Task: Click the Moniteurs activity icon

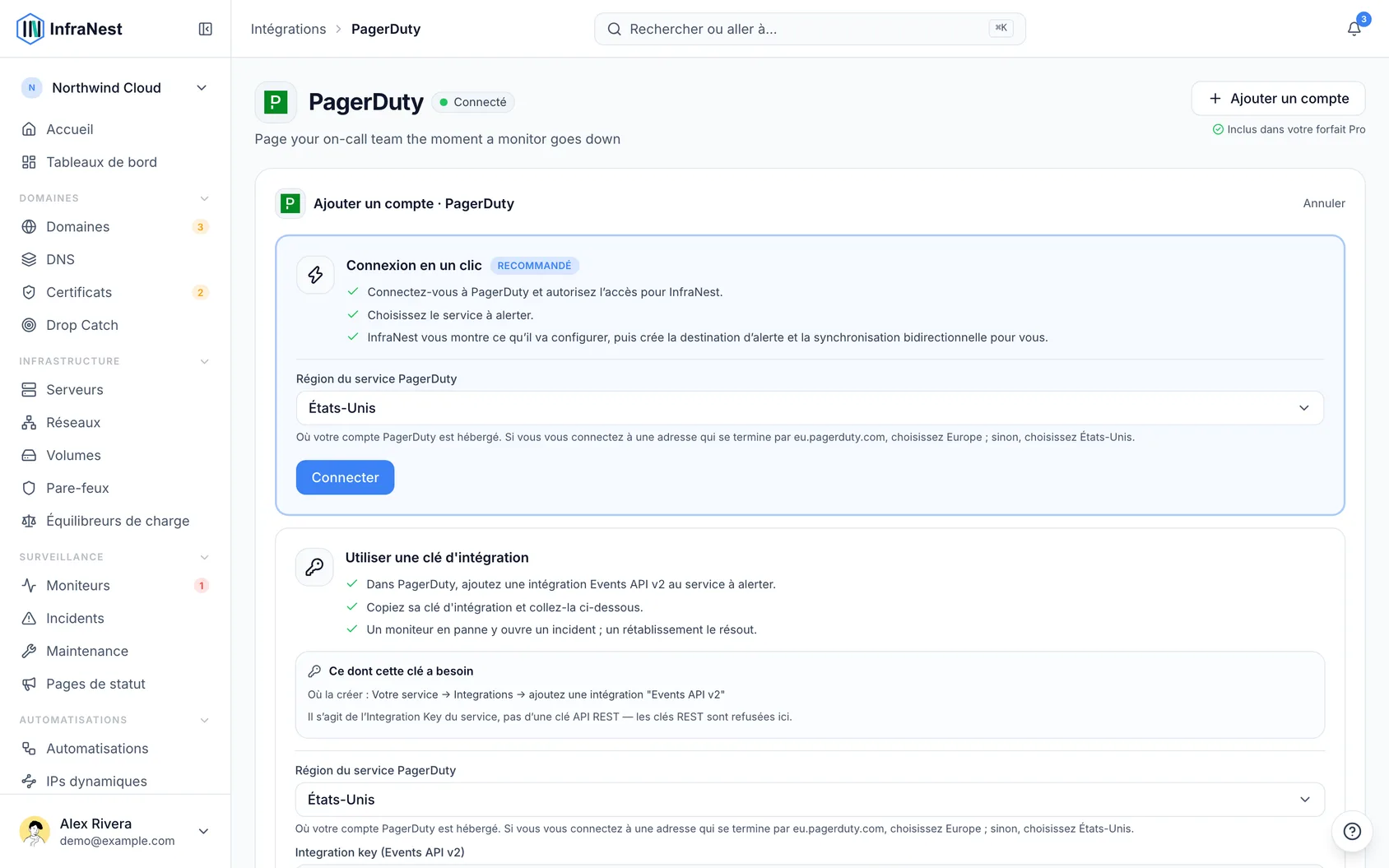Action: pyautogui.click(x=29, y=585)
